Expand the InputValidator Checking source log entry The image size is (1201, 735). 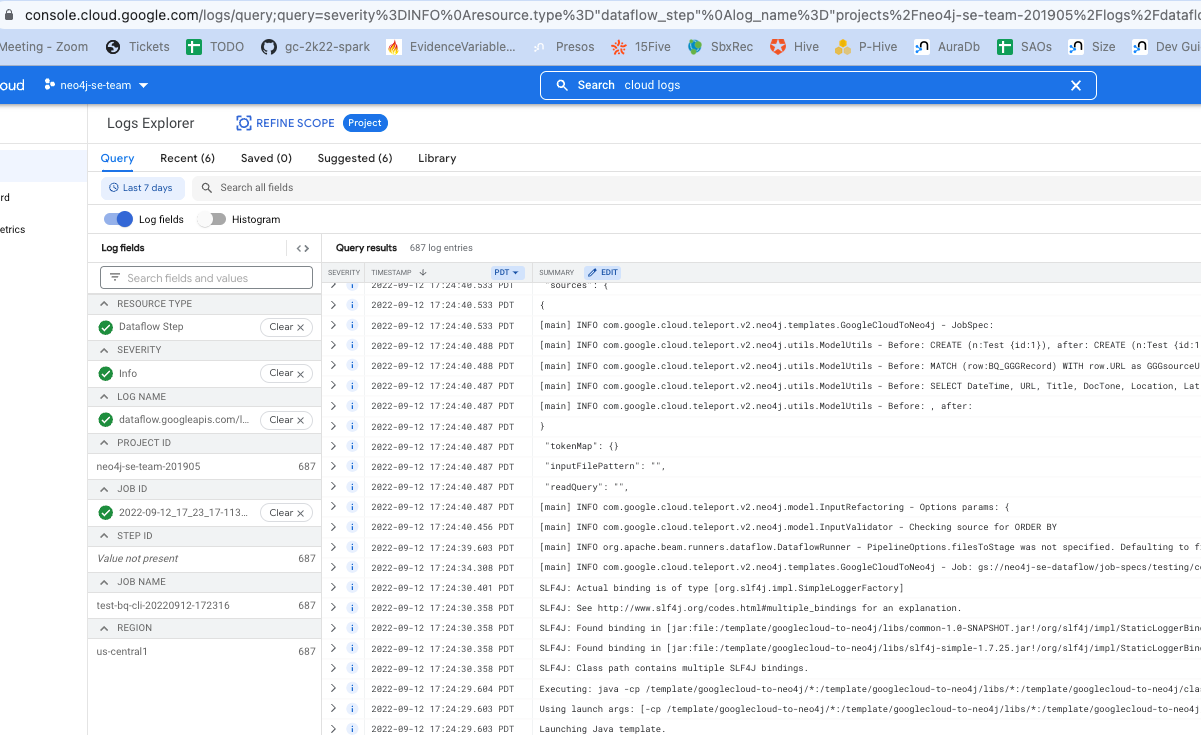[334, 527]
